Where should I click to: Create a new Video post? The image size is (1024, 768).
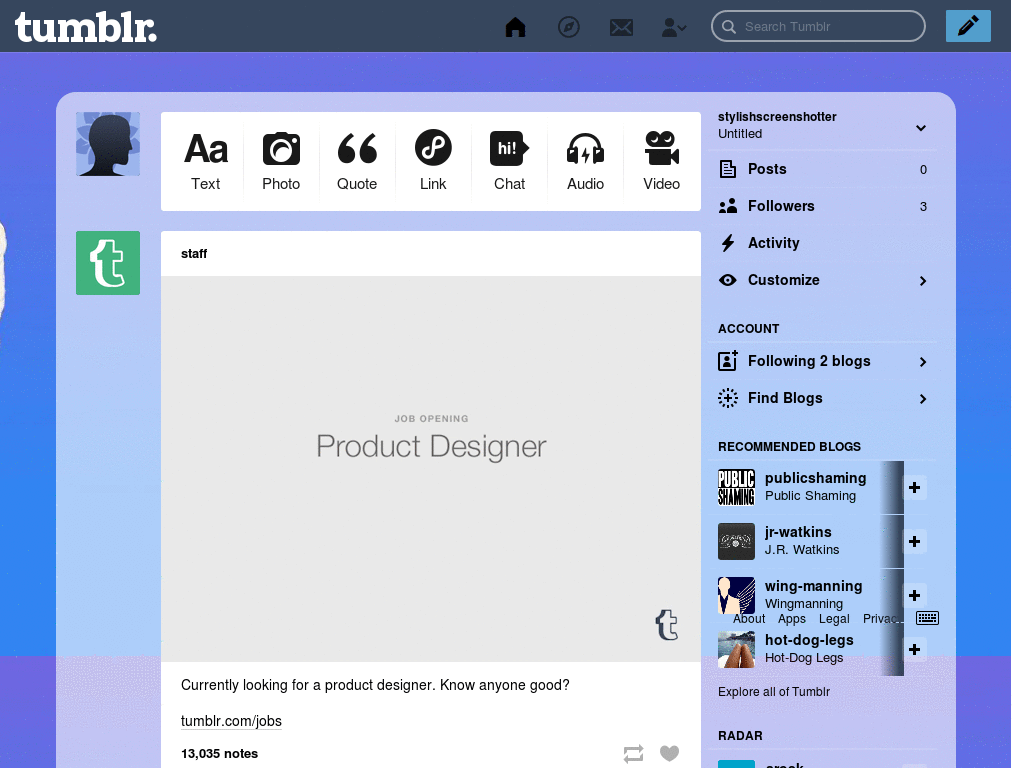pos(662,161)
